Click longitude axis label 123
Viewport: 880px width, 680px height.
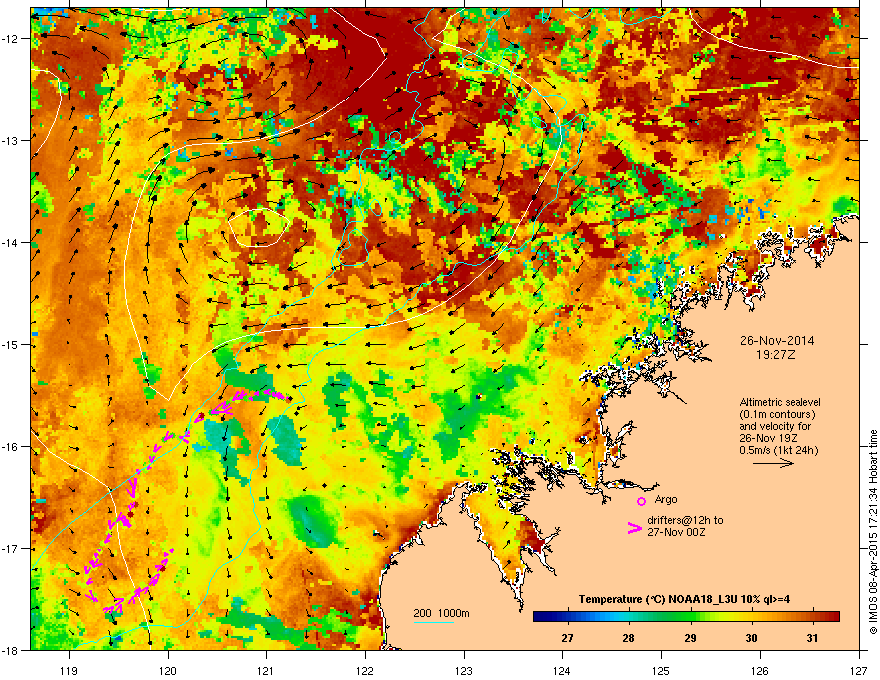coord(464,670)
